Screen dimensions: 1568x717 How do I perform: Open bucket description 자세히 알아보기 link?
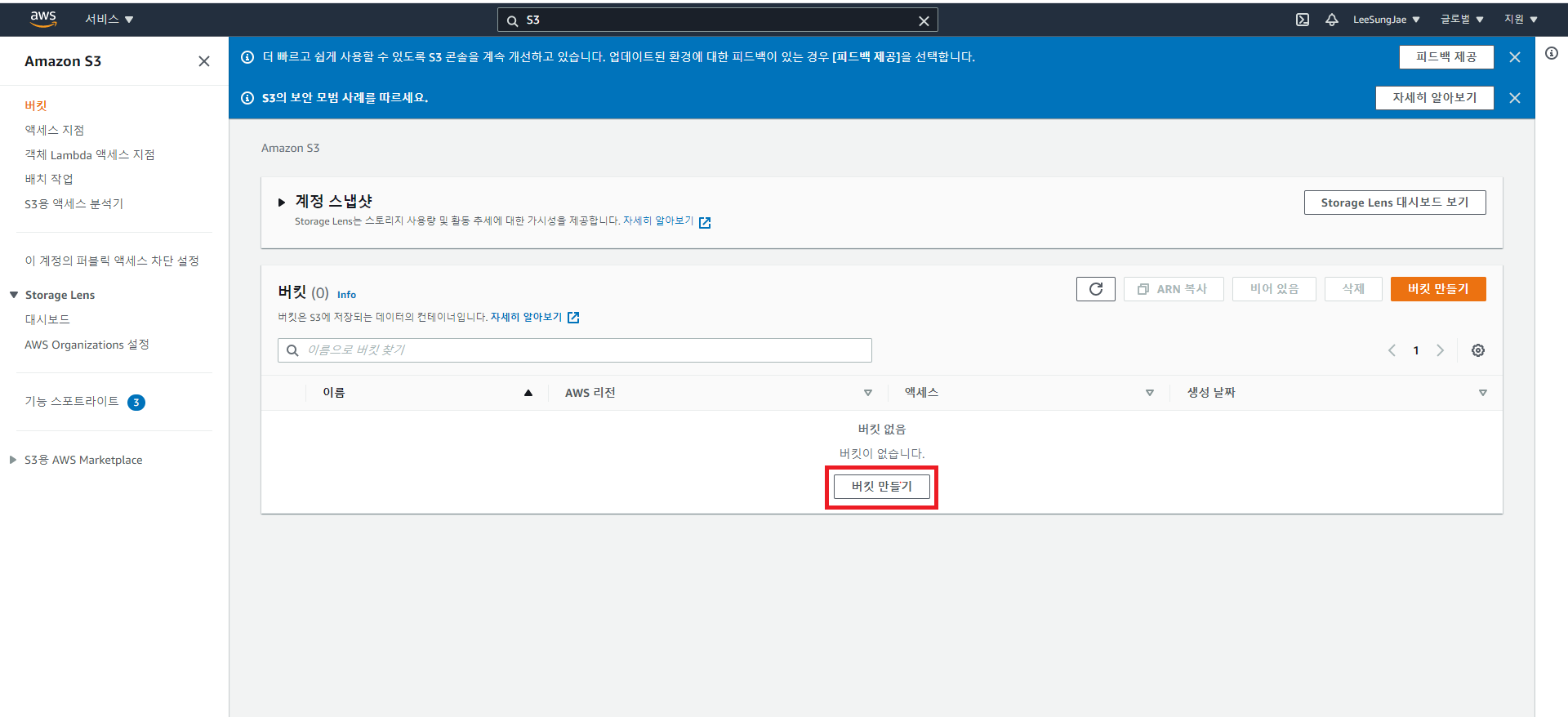point(526,317)
